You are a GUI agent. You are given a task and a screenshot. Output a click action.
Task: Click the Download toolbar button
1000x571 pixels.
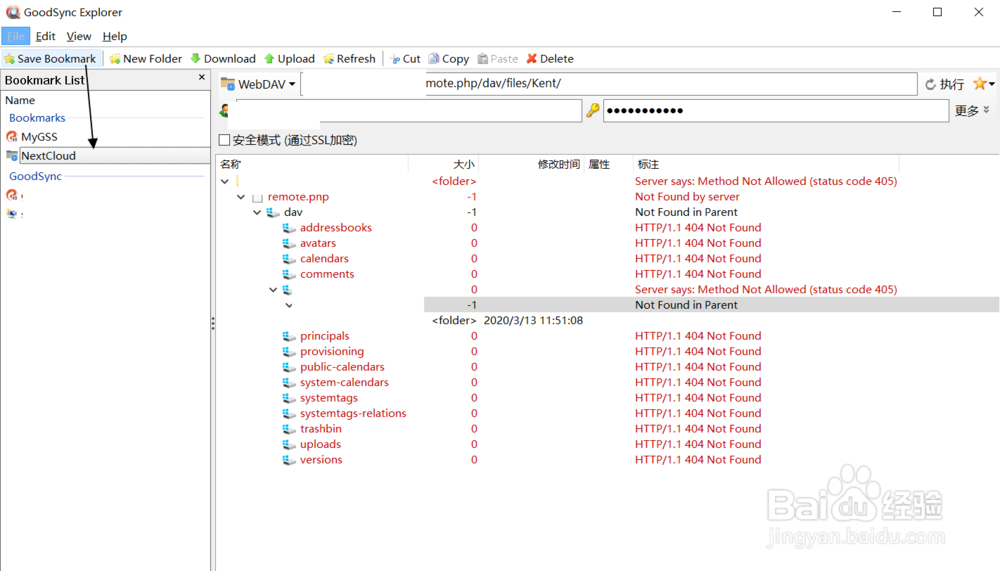tap(223, 59)
